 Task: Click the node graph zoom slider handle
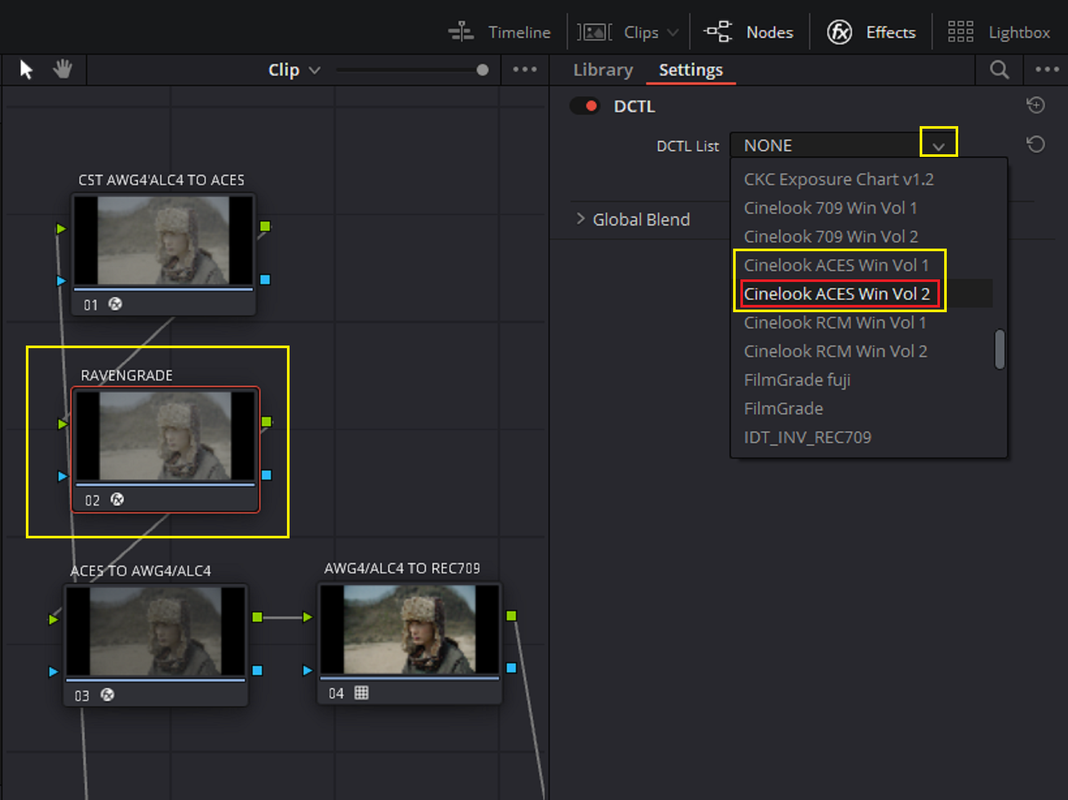482,69
